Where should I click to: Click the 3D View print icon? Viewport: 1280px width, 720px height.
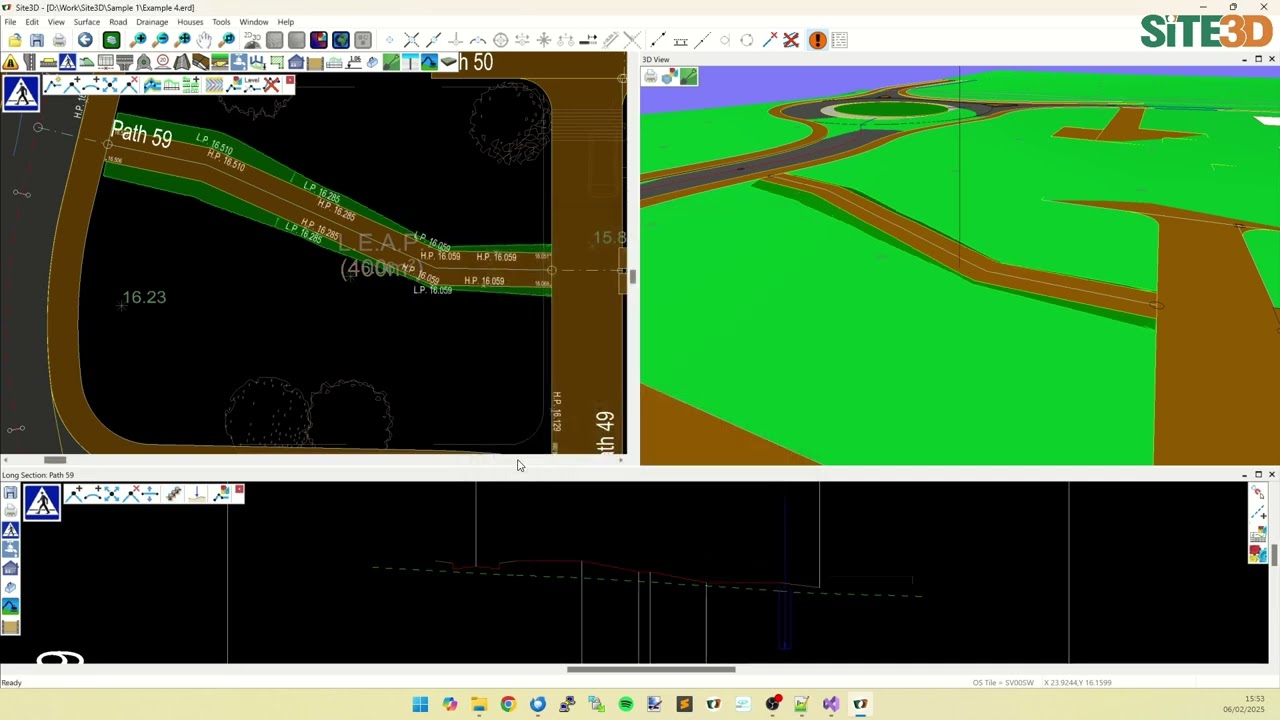pos(650,76)
